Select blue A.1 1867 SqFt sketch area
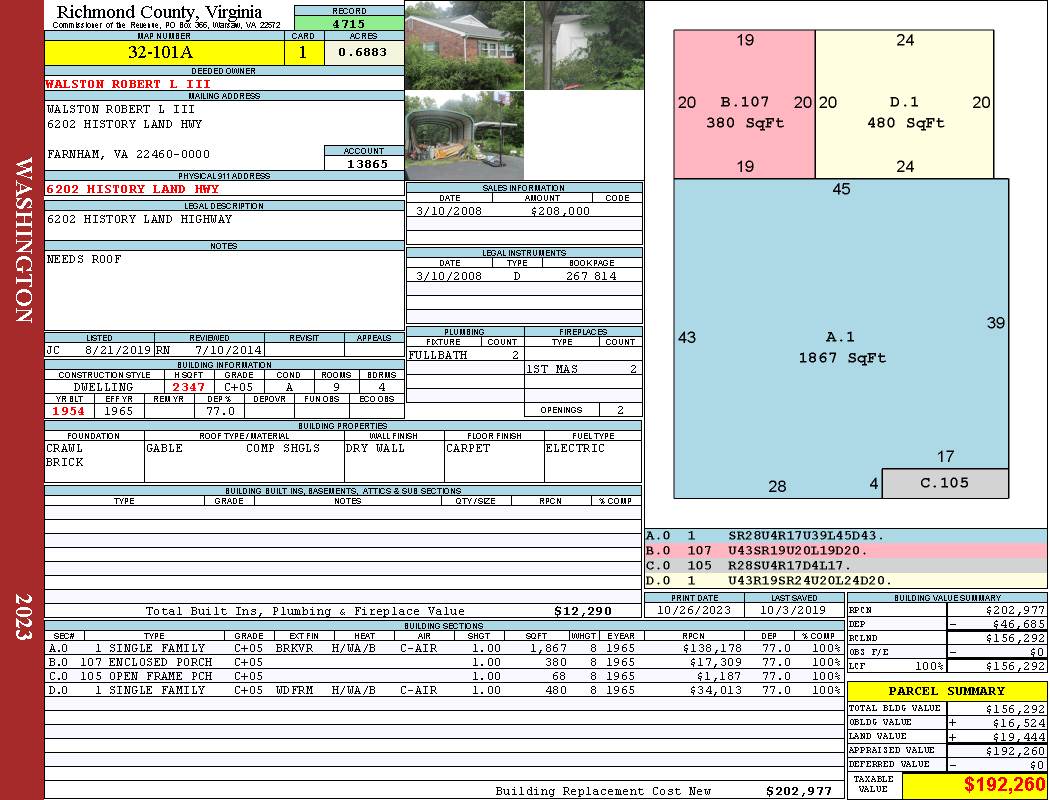The image size is (1050, 800). (x=841, y=338)
